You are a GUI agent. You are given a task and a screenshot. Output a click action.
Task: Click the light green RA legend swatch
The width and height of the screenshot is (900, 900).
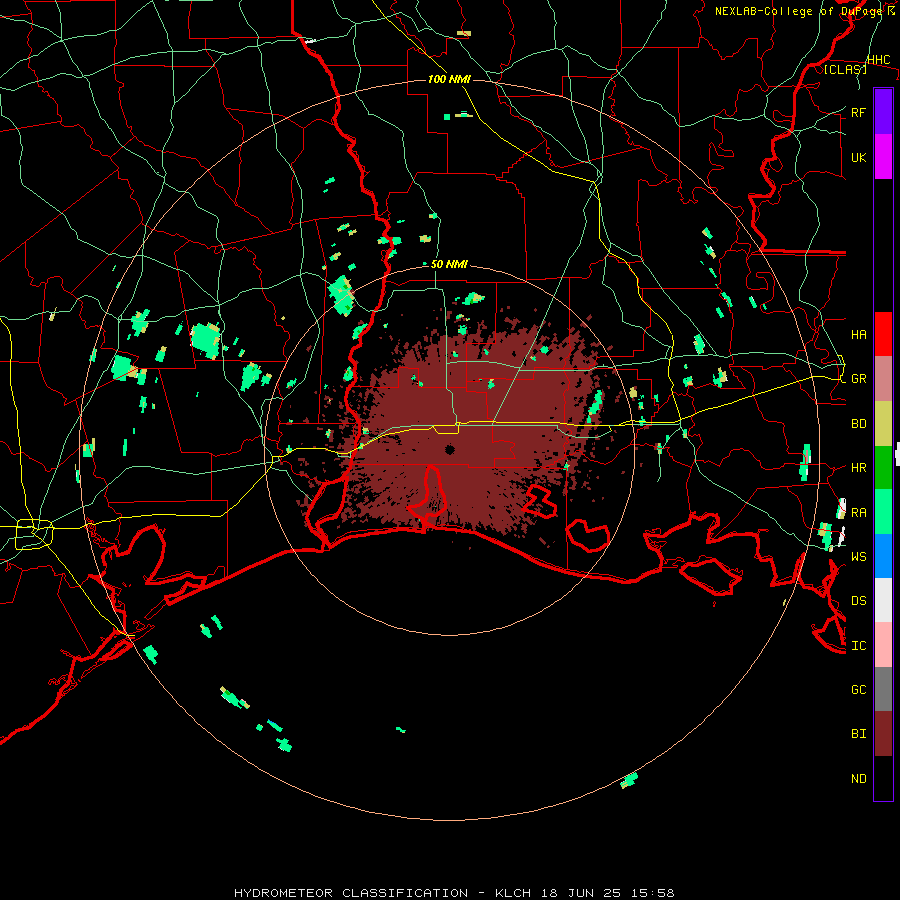coord(883,512)
